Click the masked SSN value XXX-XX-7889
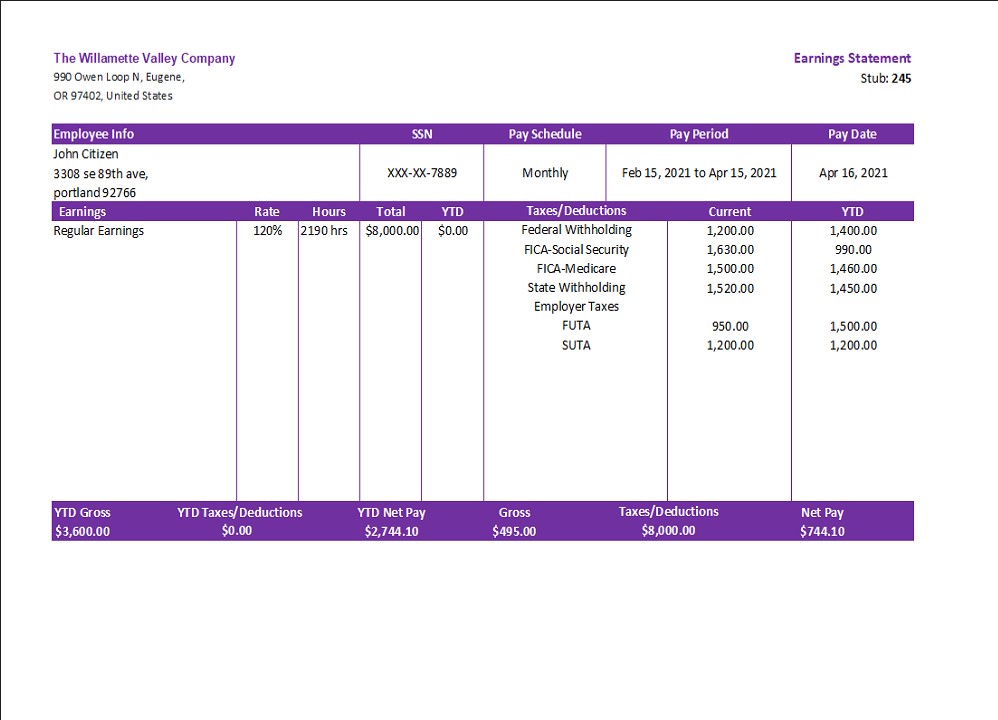998x720 pixels. tap(421, 173)
